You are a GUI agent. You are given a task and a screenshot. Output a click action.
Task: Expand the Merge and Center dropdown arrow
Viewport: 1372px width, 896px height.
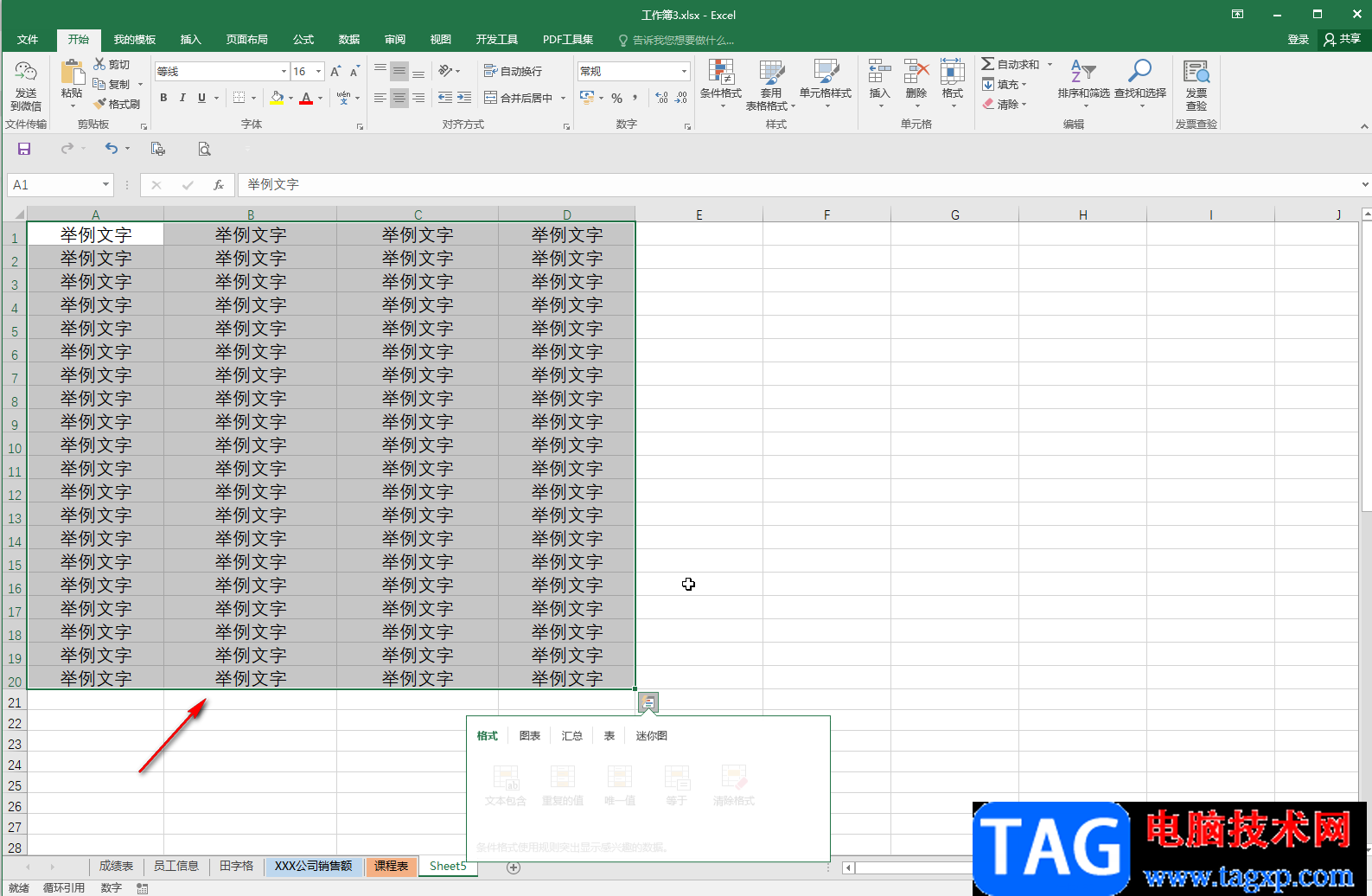(x=563, y=98)
